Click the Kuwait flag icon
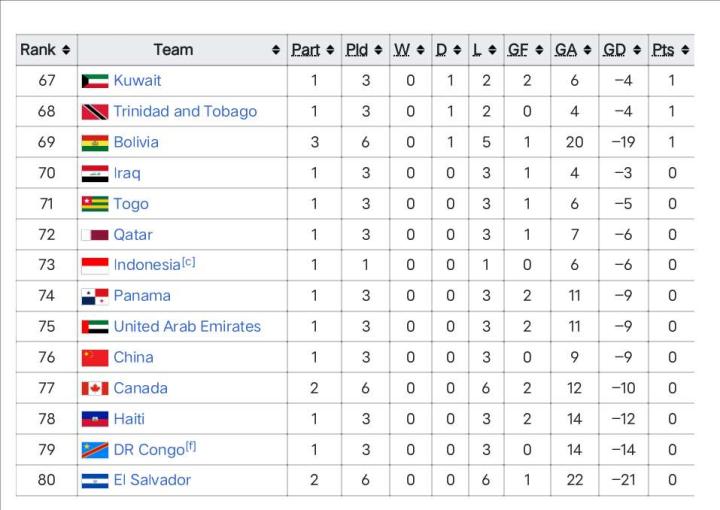 95,81
